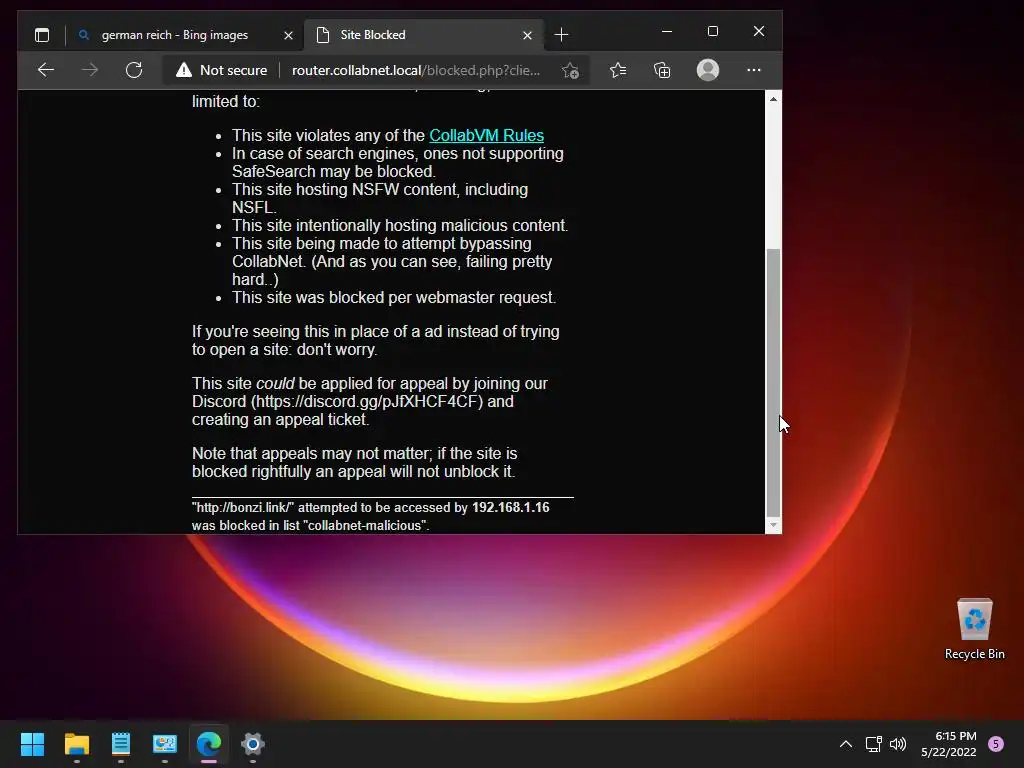Click the router.collabnet.local address bar
Screen dimensions: 1024x768
415,70
